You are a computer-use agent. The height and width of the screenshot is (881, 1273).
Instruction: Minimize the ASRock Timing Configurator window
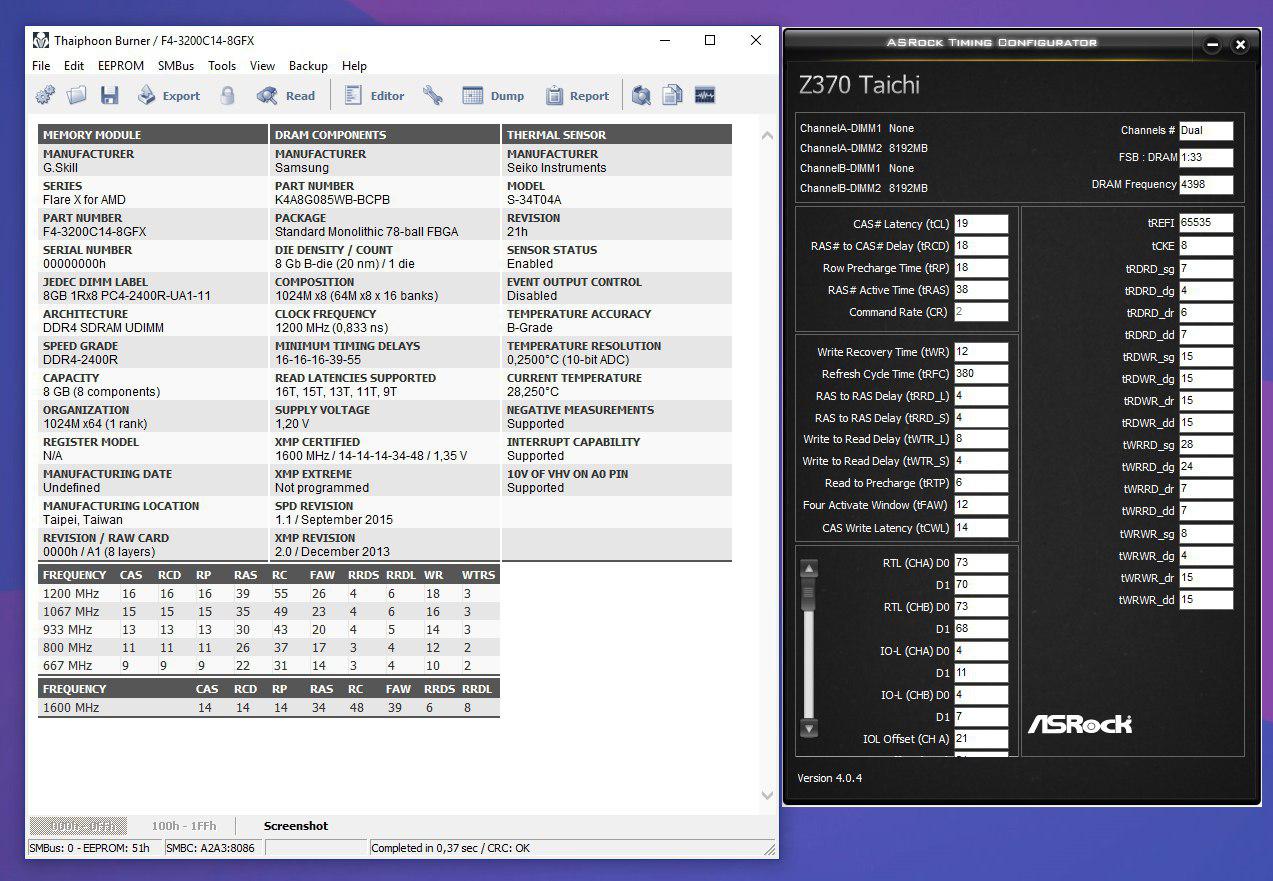point(1212,45)
